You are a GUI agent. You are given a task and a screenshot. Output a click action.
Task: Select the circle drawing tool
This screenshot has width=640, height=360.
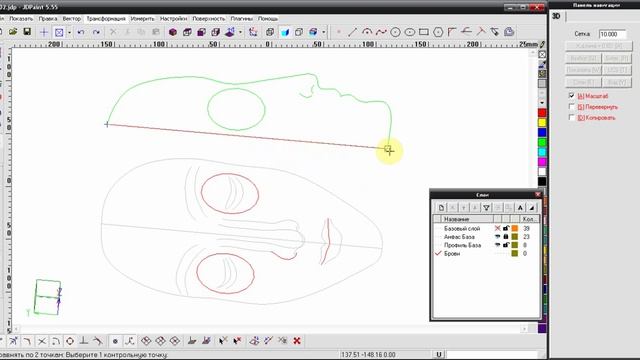pyautogui.click(x=395, y=32)
